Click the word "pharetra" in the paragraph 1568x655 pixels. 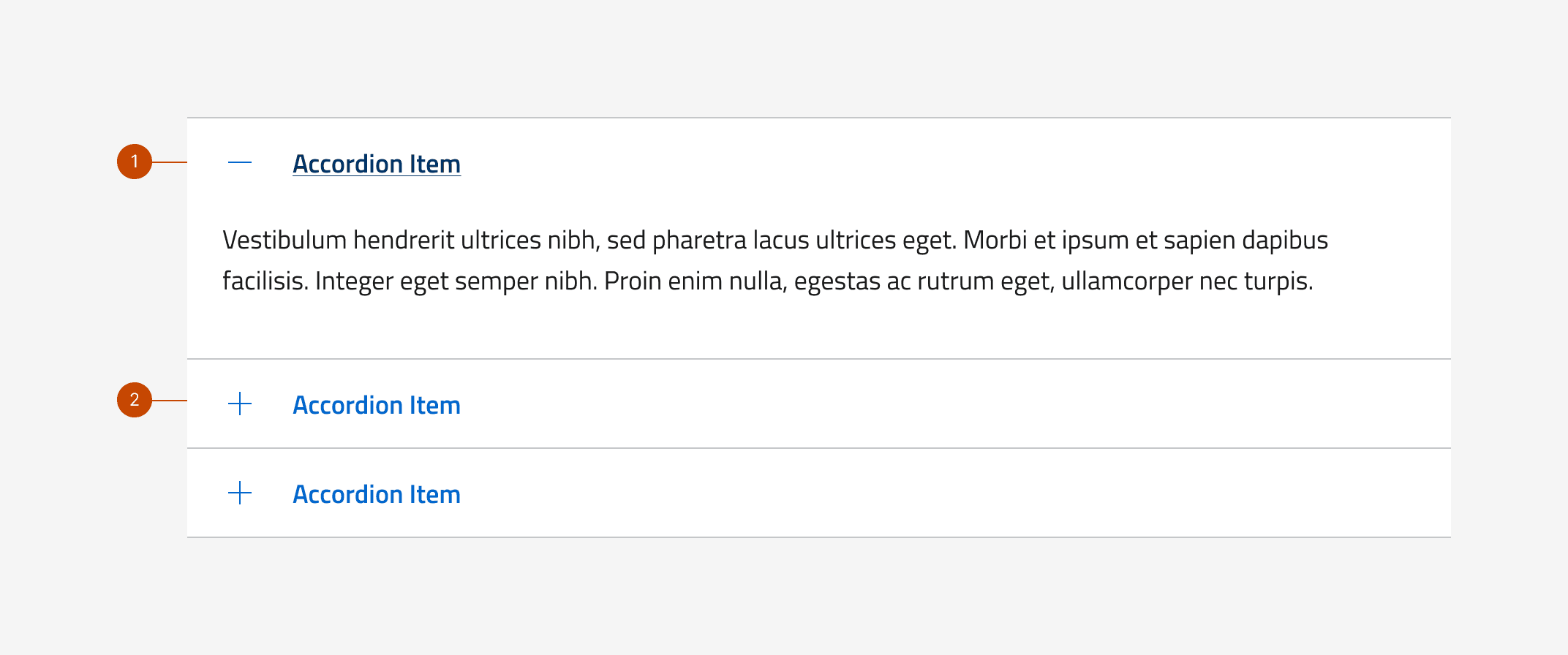(699, 240)
